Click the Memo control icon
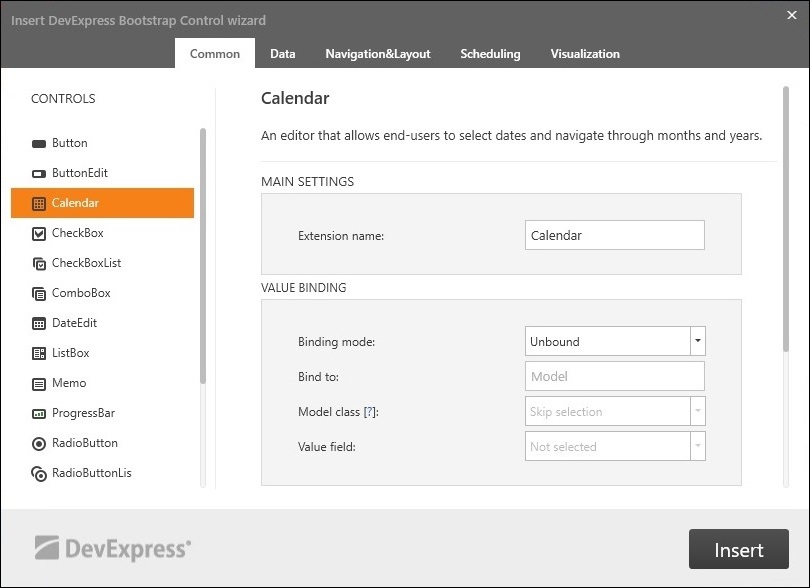Image resolution: width=810 pixels, height=588 pixels. [x=39, y=384]
